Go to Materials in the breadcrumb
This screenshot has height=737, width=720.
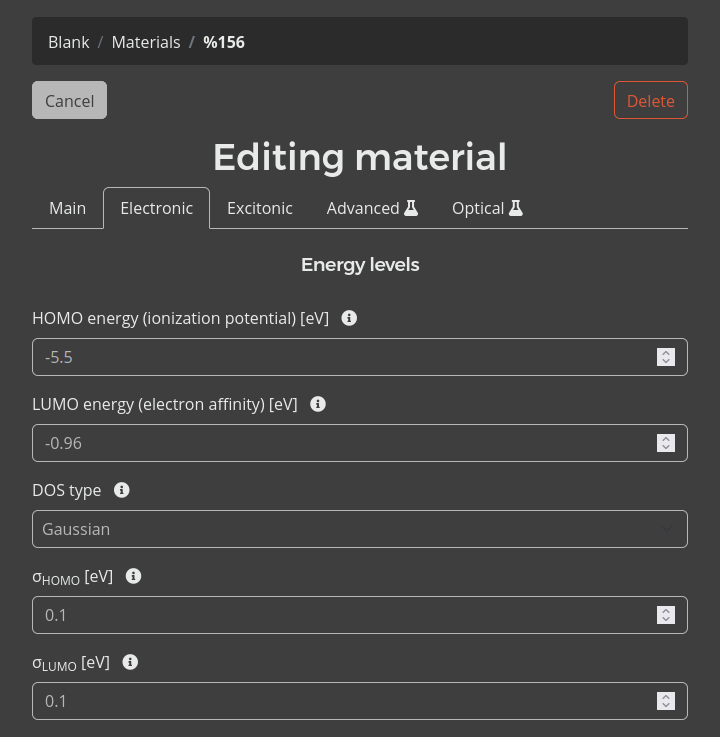click(x=146, y=42)
